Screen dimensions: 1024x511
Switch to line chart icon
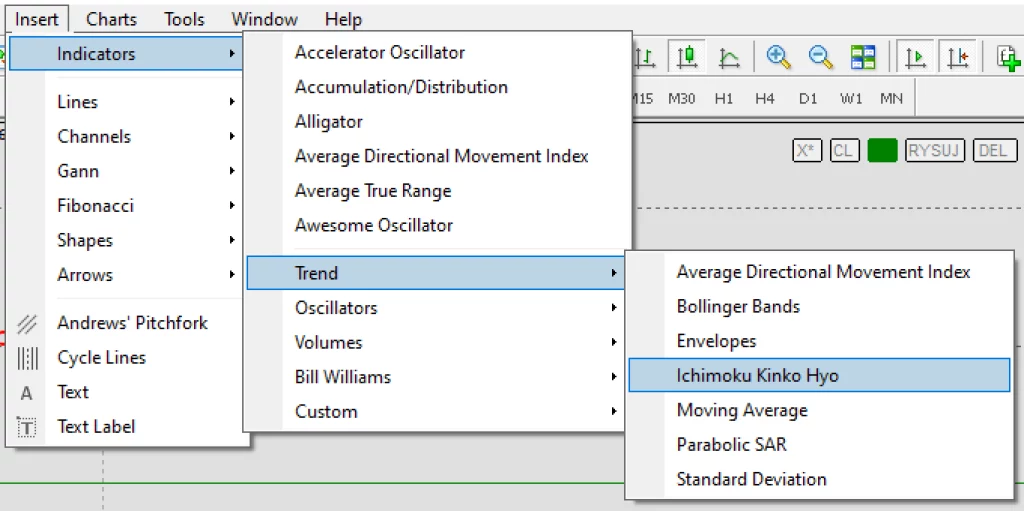pos(729,57)
